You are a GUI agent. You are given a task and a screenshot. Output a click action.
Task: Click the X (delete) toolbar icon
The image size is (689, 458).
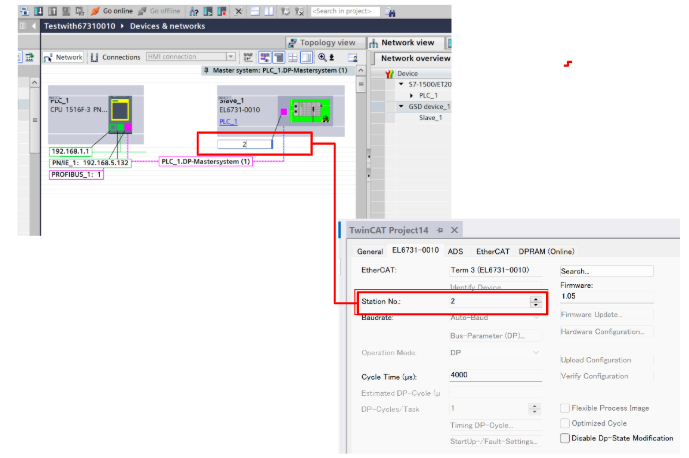click(238, 11)
